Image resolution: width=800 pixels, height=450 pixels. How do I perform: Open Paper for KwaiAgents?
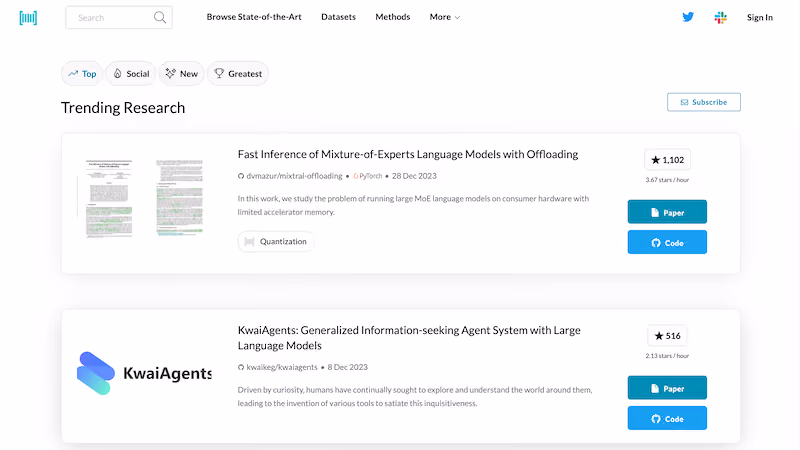[x=667, y=388]
